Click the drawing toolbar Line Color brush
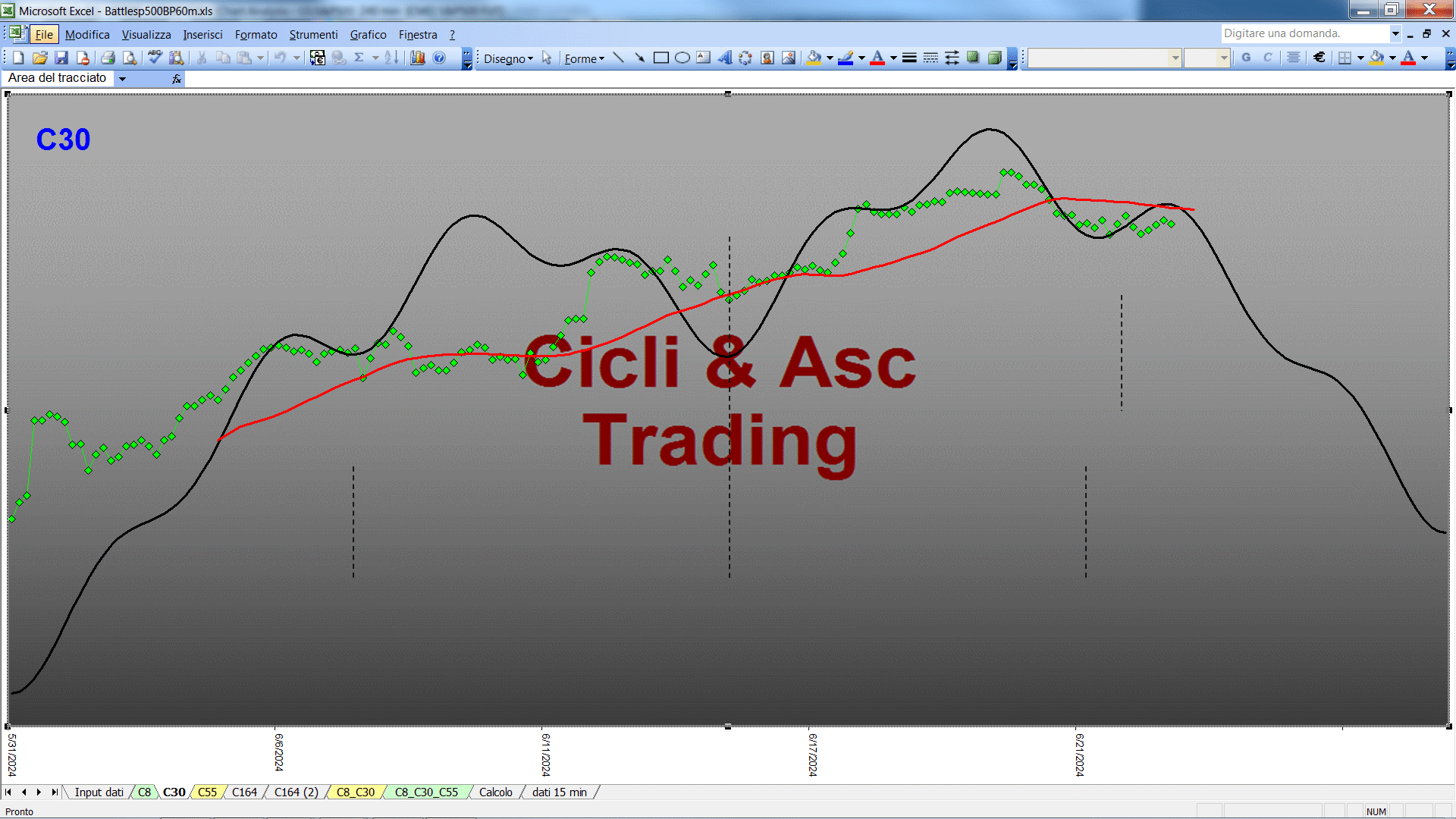 (846, 58)
